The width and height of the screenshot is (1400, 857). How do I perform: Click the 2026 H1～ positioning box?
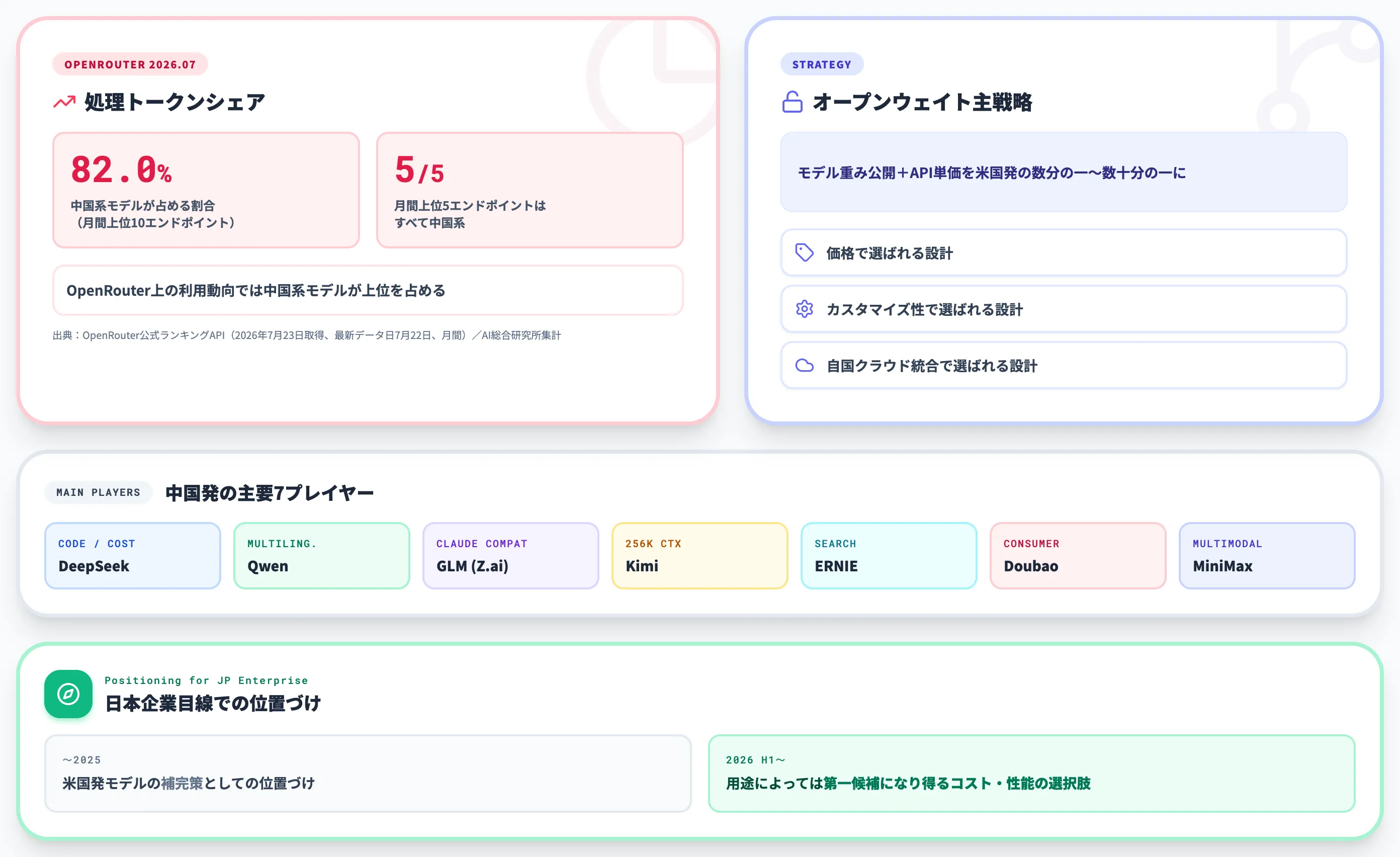tap(1031, 773)
